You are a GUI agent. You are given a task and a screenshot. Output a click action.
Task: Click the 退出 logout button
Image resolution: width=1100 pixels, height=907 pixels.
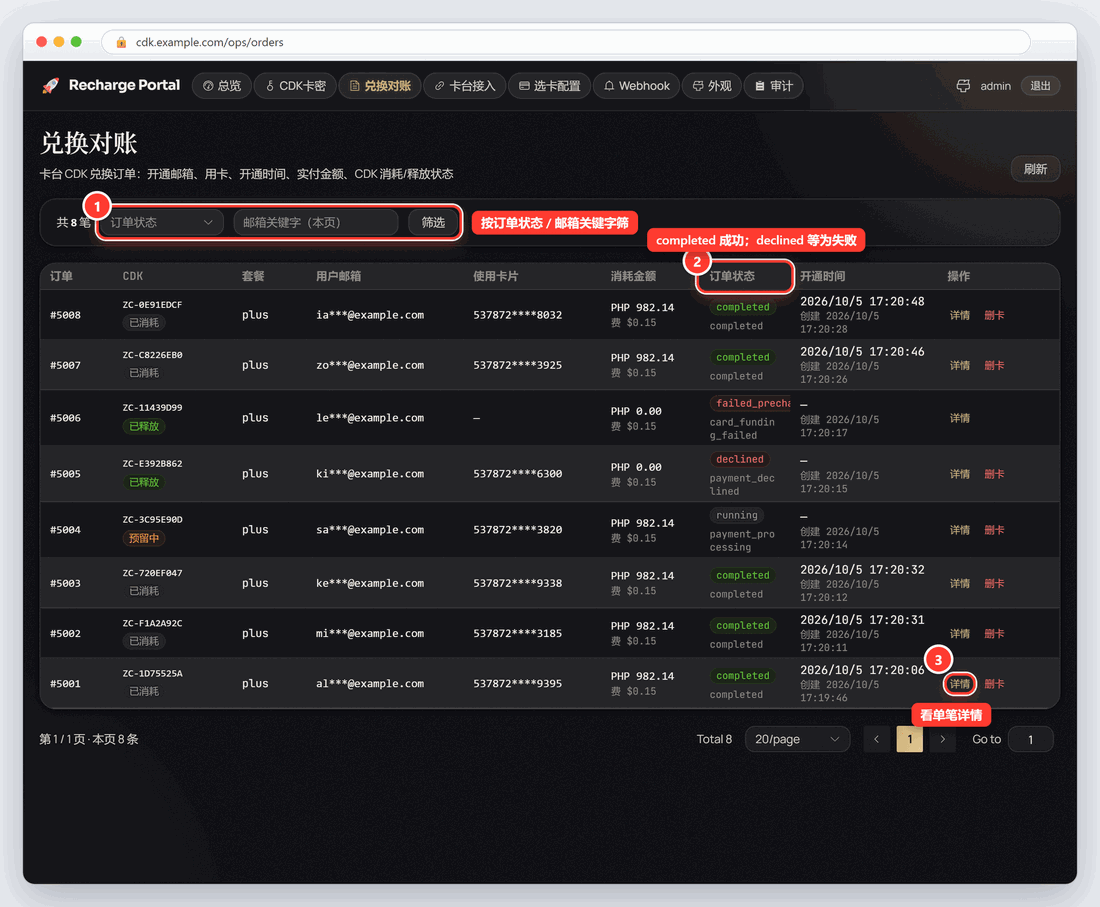pyautogui.click(x=1040, y=86)
